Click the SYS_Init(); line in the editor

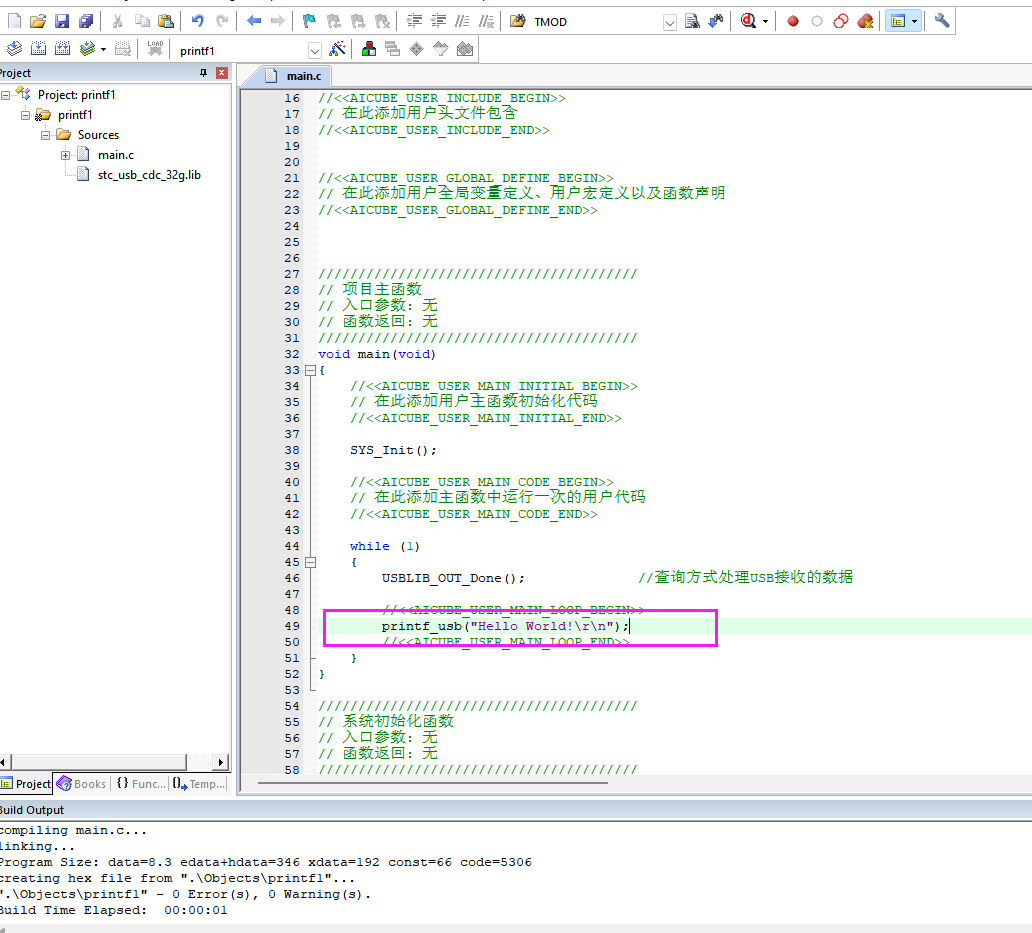[x=393, y=451]
